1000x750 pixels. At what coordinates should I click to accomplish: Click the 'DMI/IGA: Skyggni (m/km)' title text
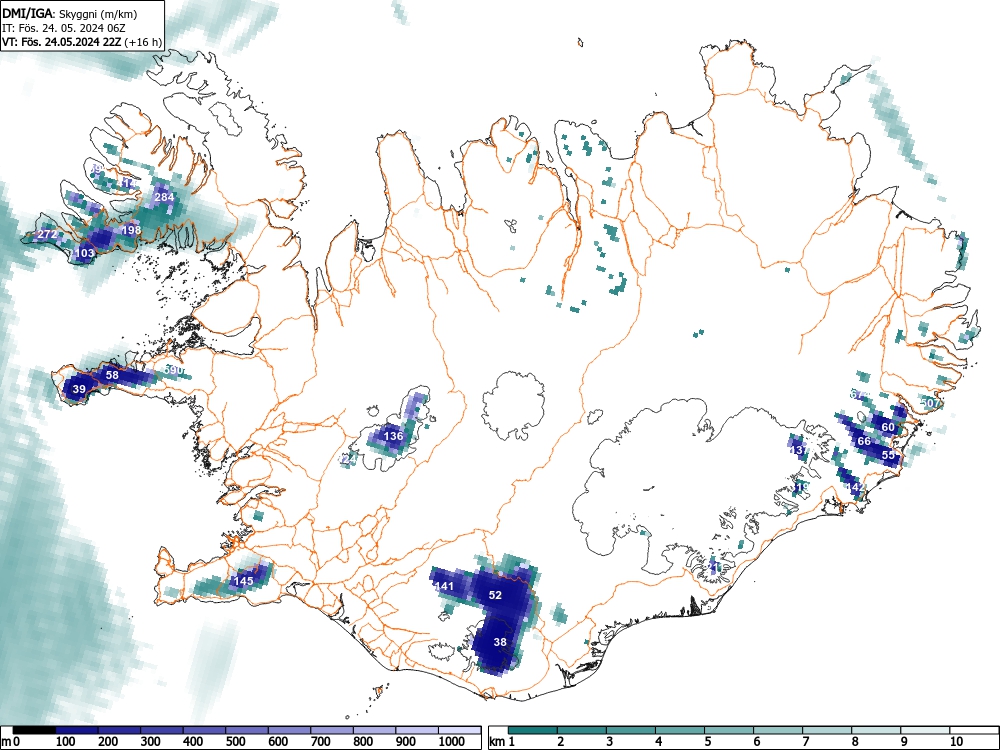69,13
